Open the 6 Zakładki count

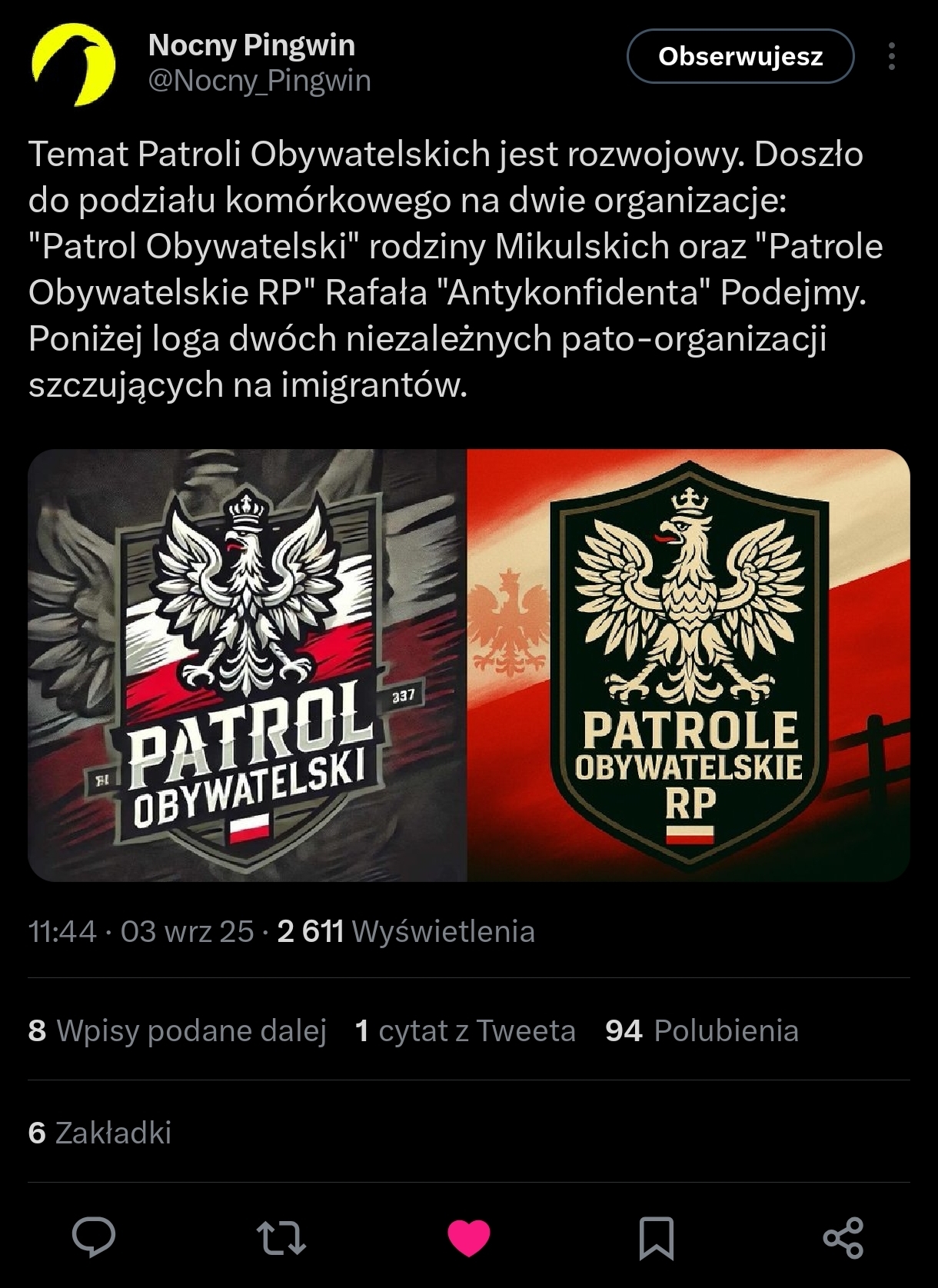click(x=100, y=1133)
